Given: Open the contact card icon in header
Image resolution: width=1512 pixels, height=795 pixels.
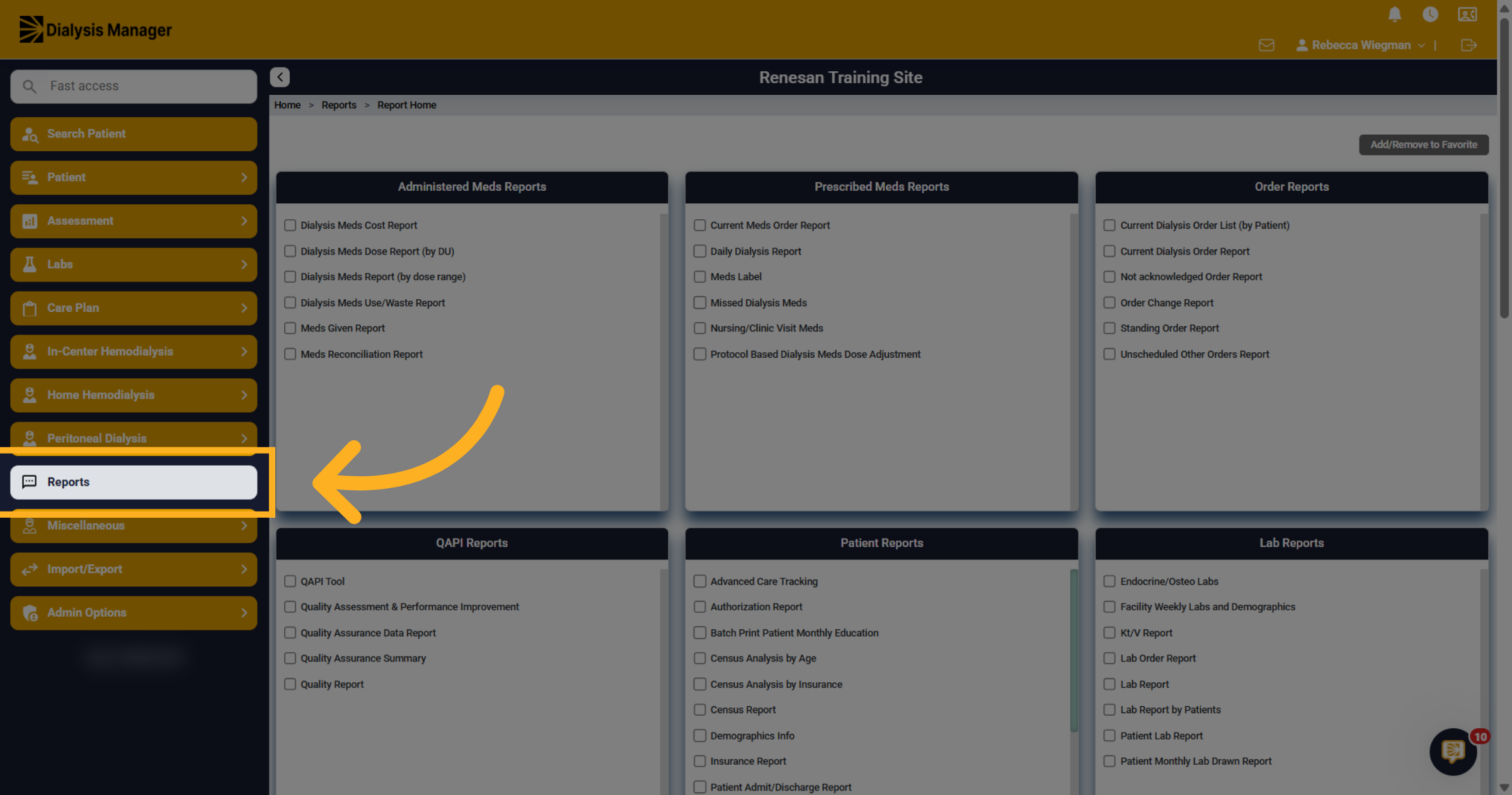Looking at the screenshot, I should (1467, 14).
